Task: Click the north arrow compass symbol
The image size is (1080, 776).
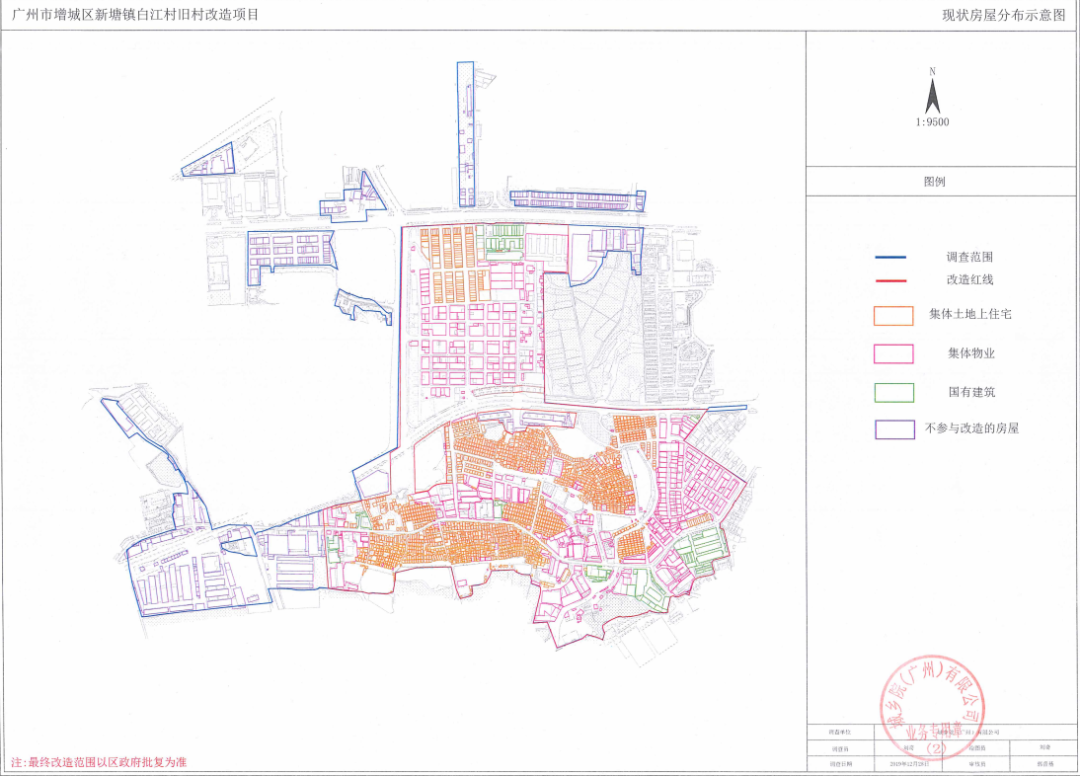Action: click(933, 96)
